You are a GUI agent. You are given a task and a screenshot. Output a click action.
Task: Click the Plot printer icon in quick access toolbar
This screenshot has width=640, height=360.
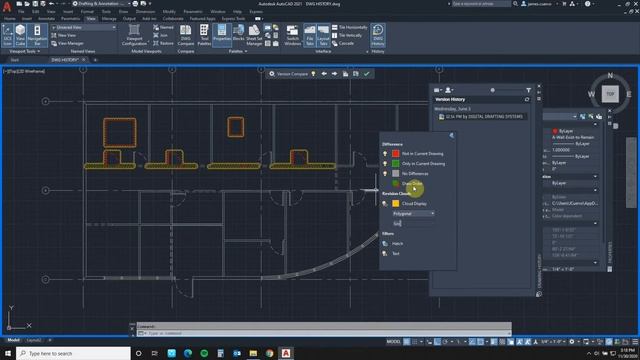[135, 4]
